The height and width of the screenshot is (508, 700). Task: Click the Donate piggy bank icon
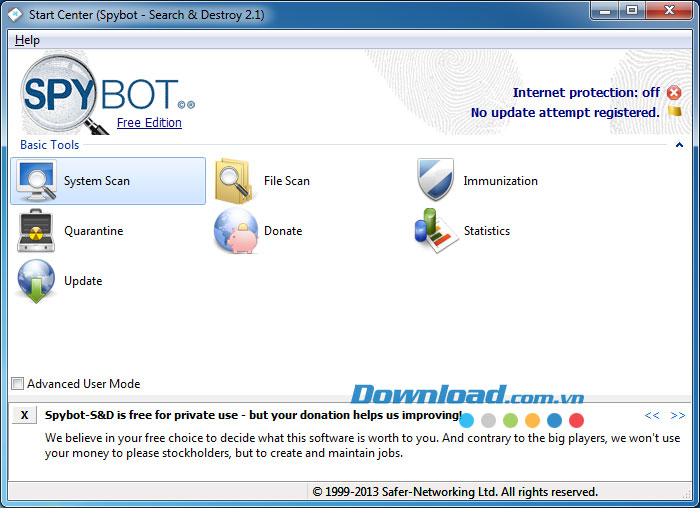point(236,231)
